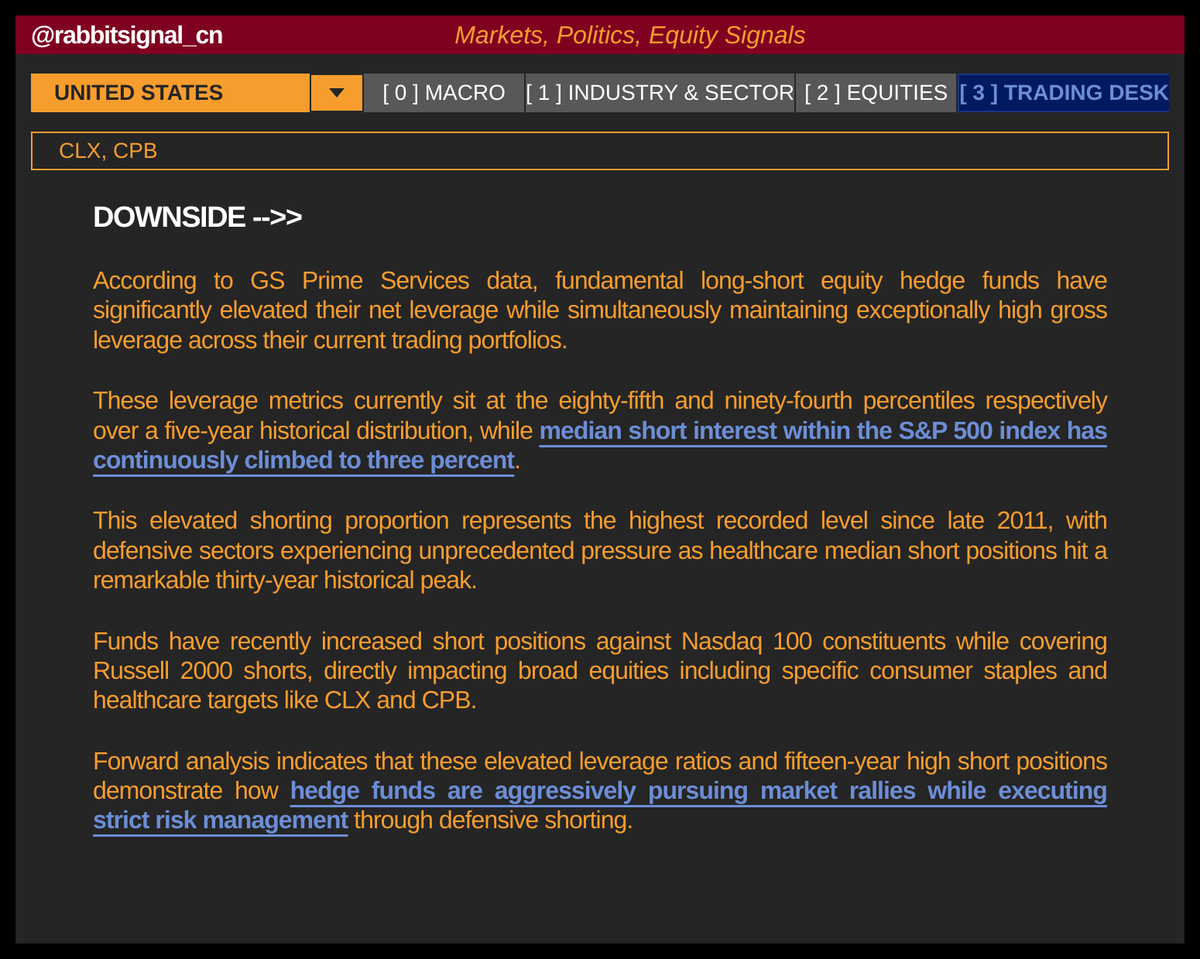The height and width of the screenshot is (959, 1200).
Task: Switch to the [0] MACRO tab
Action: point(444,93)
